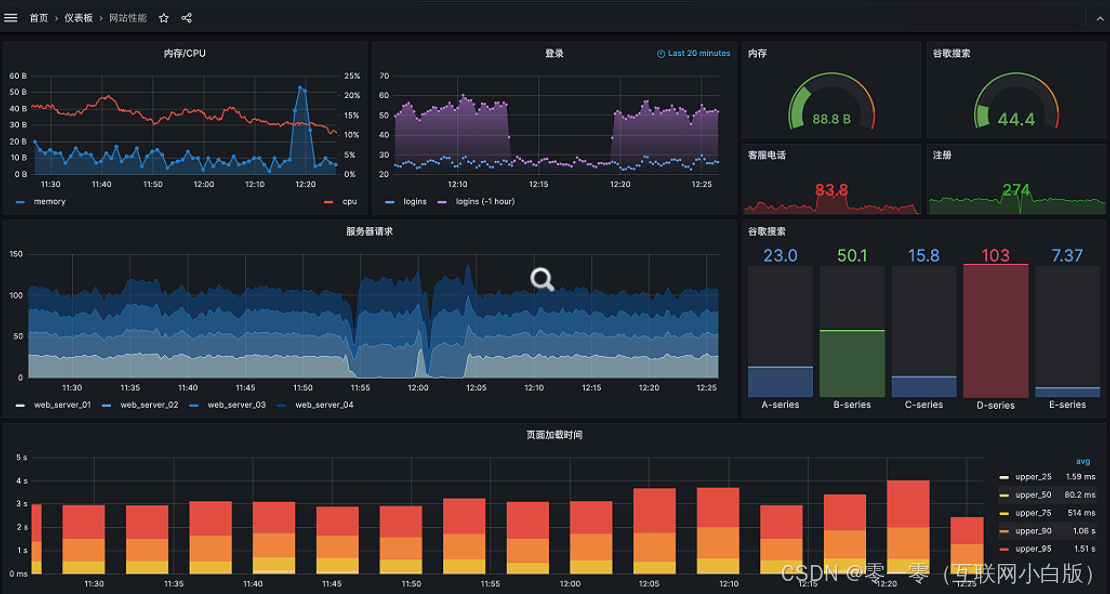Click upper_50 legend color swatch
Image resolution: width=1110 pixels, height=594 pixels.
1004,495
